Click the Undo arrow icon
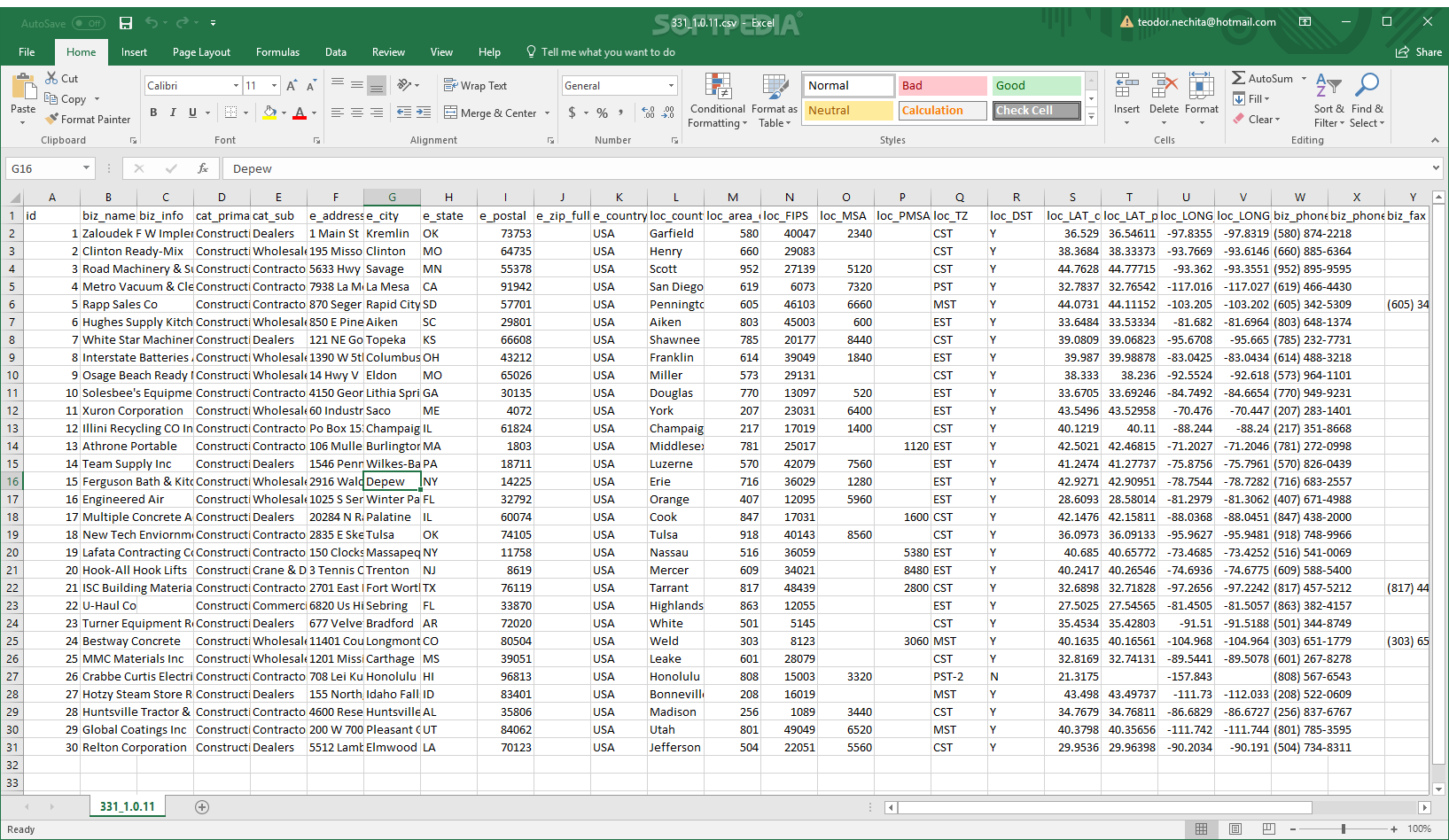This screenshot has height=840, width=1449. pyautogui.click(x=152, y=23)
